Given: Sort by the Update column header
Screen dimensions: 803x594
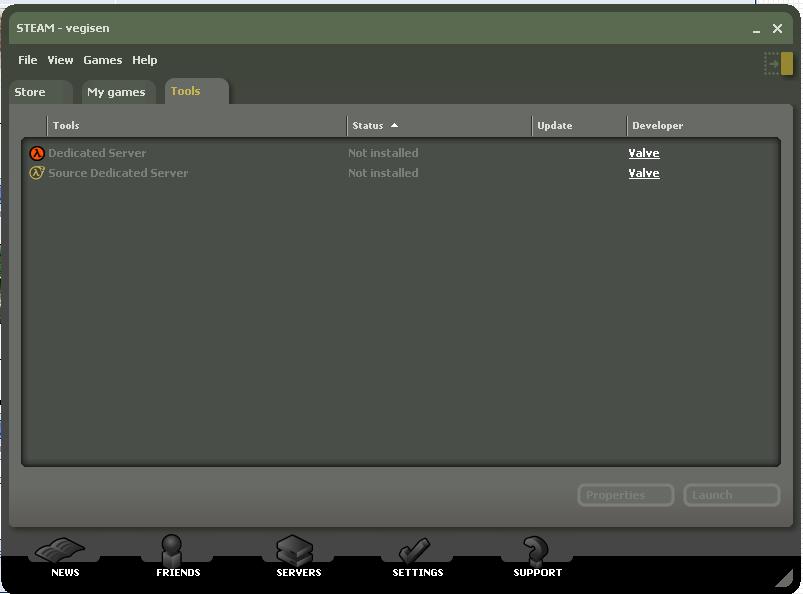Looking at the screenshot, I should (x=579, y=125).
